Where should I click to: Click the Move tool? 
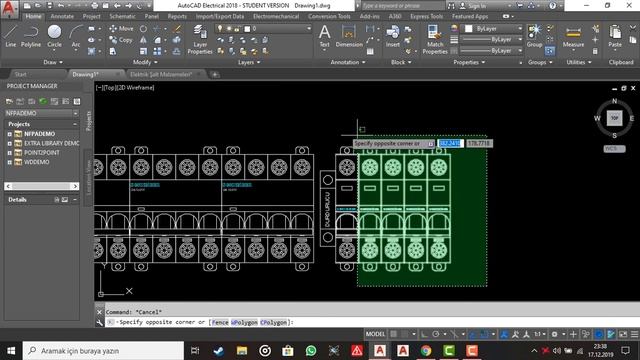pyautogui.click(x=121, y=29)
